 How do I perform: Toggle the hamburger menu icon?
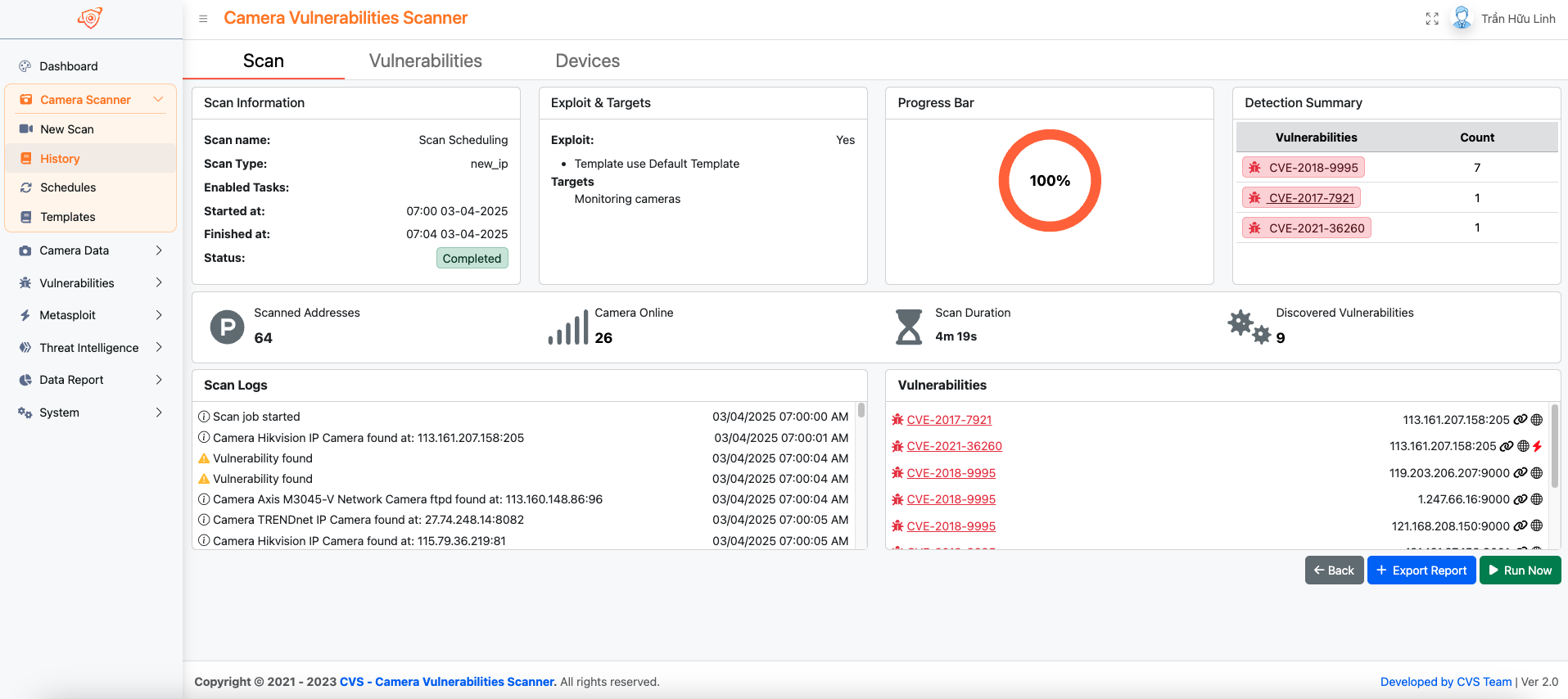(x=203, y=19)
